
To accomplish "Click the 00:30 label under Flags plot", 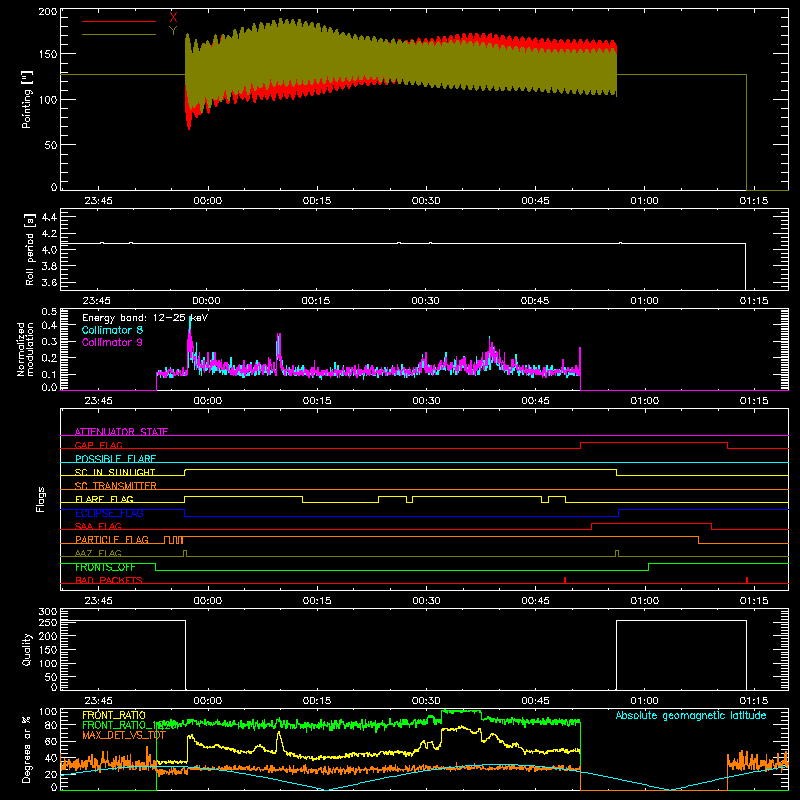I will click(426, 601).
